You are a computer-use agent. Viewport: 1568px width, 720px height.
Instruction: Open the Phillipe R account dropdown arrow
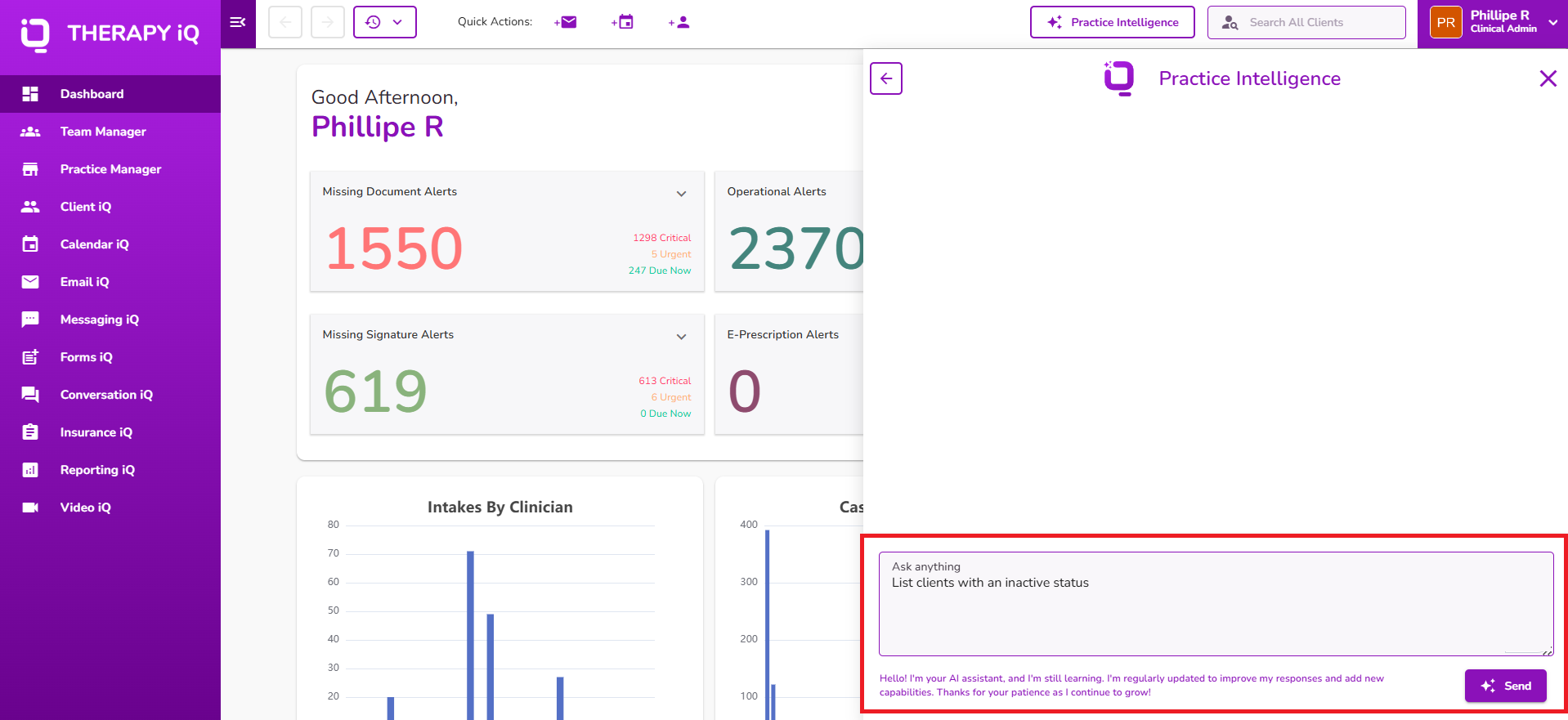tap(1552, 22)
